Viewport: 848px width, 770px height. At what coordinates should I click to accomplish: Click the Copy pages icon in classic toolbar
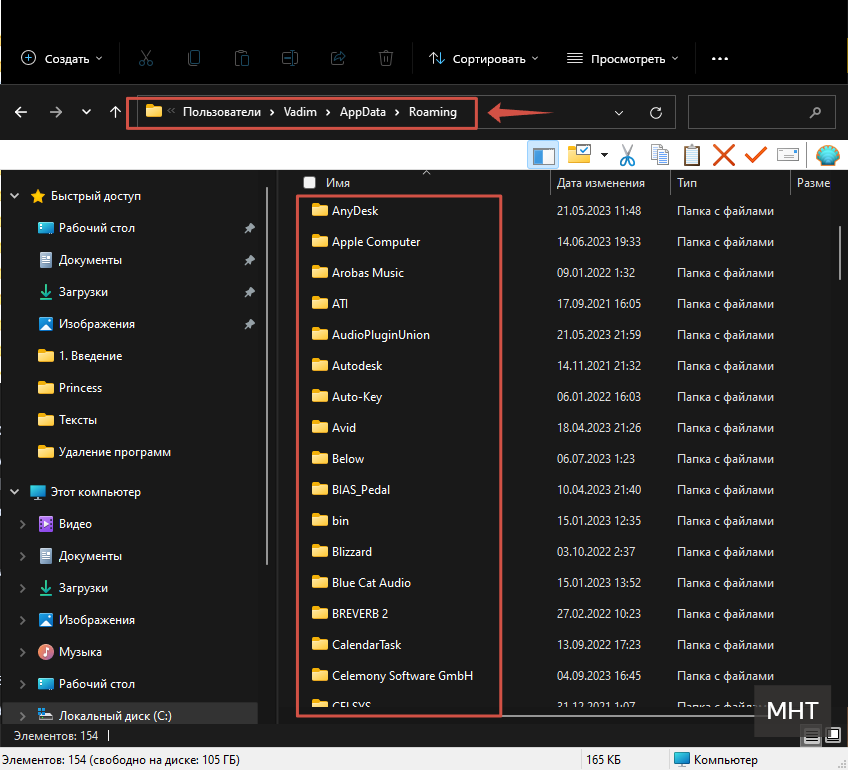tap(660, 155)
